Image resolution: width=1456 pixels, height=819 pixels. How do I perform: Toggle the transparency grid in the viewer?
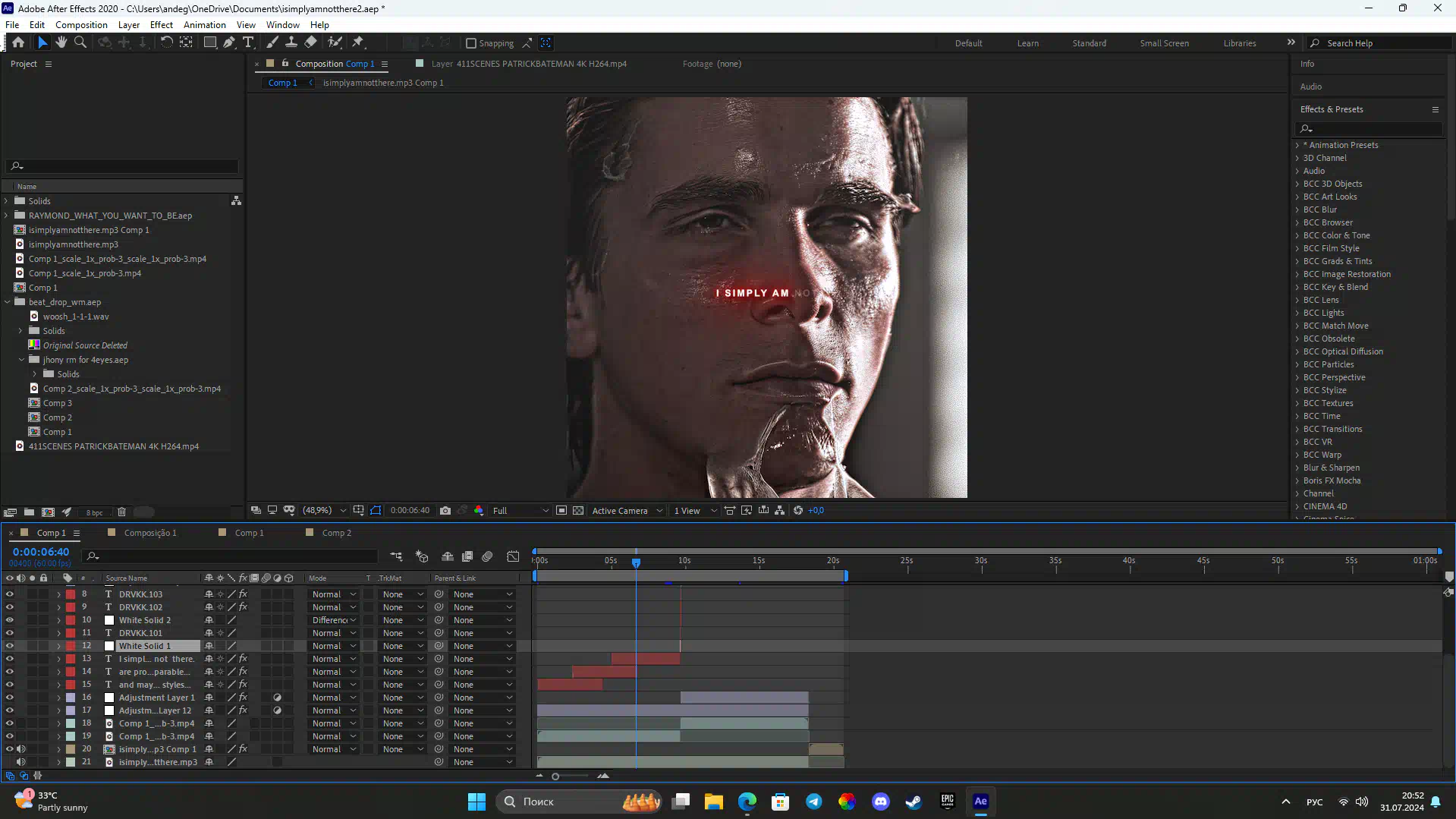[578, 511]
